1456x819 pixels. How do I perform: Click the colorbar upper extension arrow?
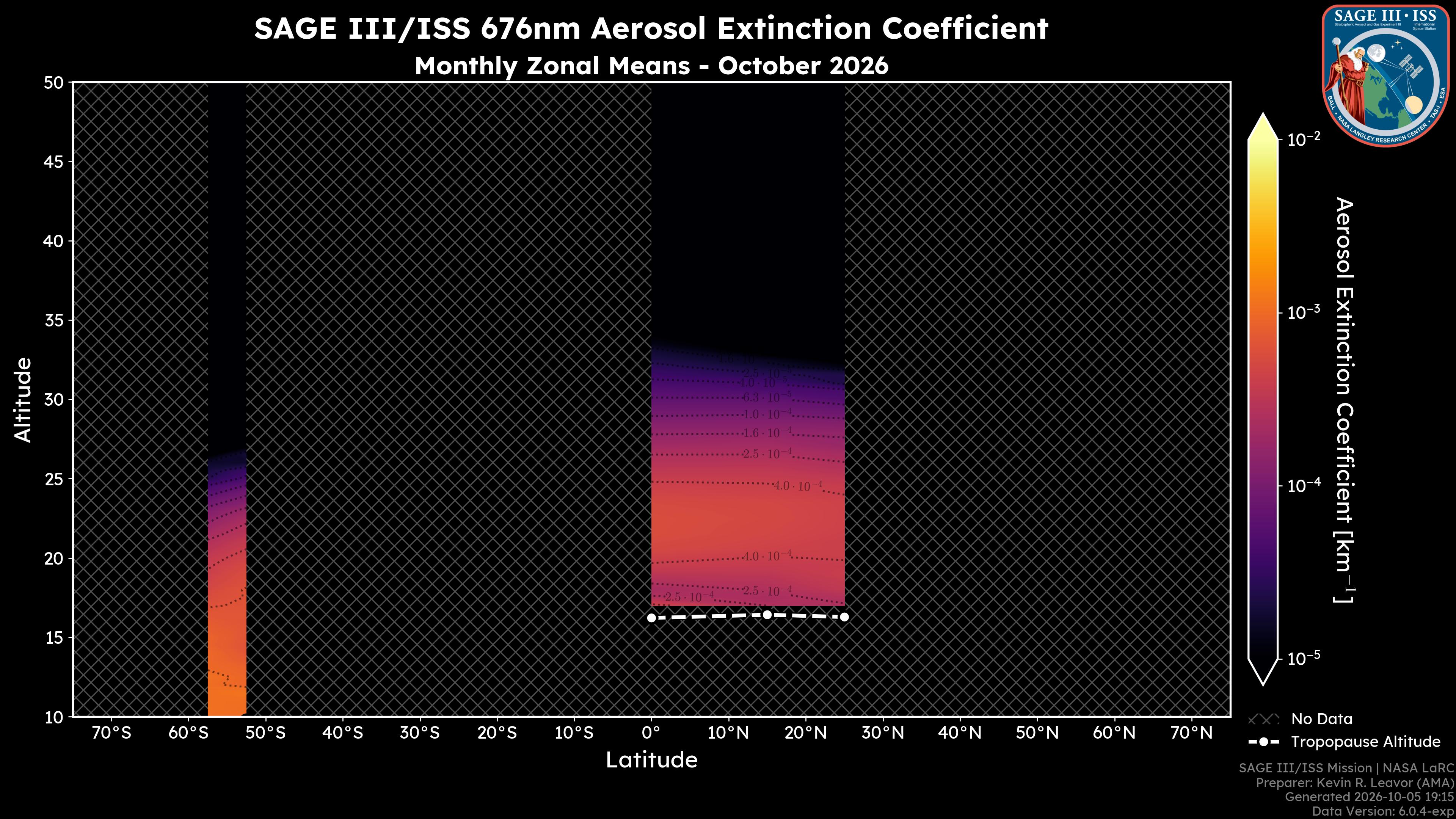tap(1263, 126)
